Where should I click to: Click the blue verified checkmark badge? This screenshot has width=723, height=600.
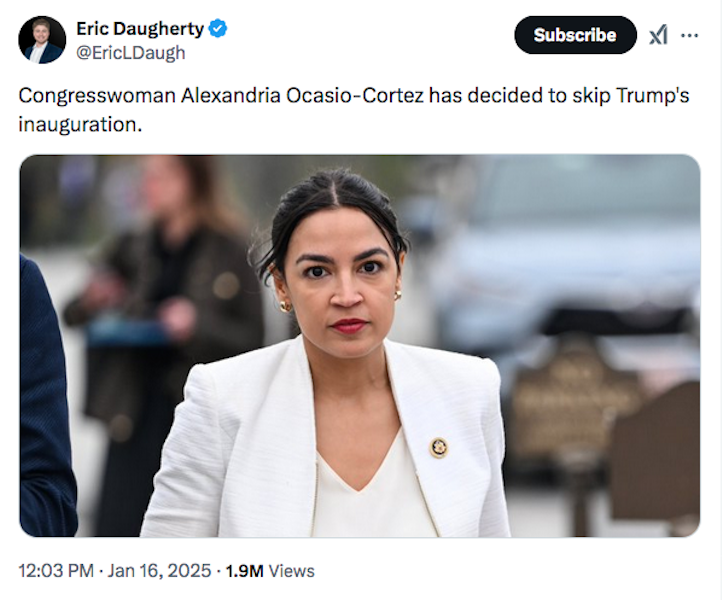coord(218,29)
